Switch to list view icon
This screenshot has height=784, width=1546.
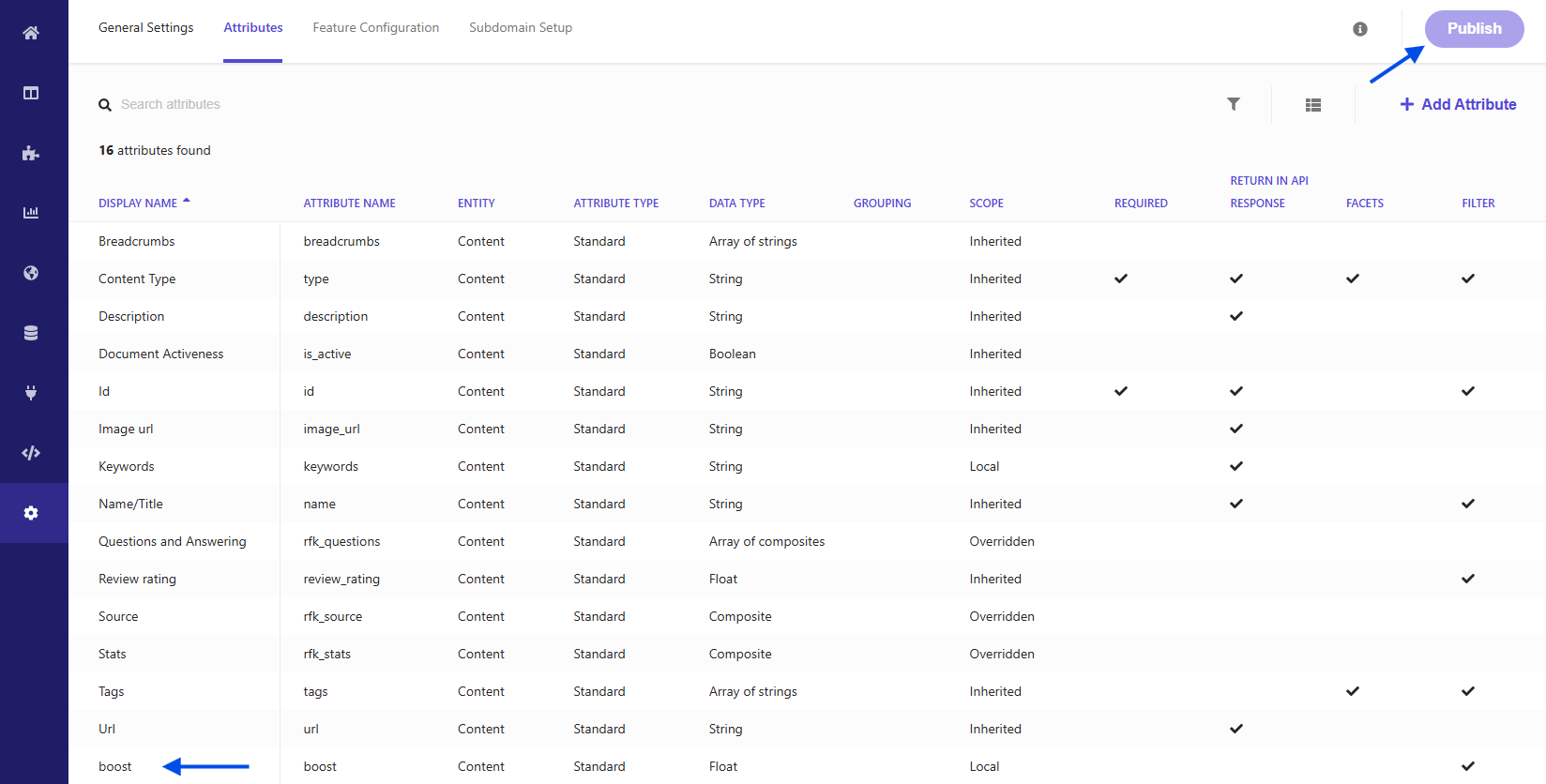pos(1313,105)
